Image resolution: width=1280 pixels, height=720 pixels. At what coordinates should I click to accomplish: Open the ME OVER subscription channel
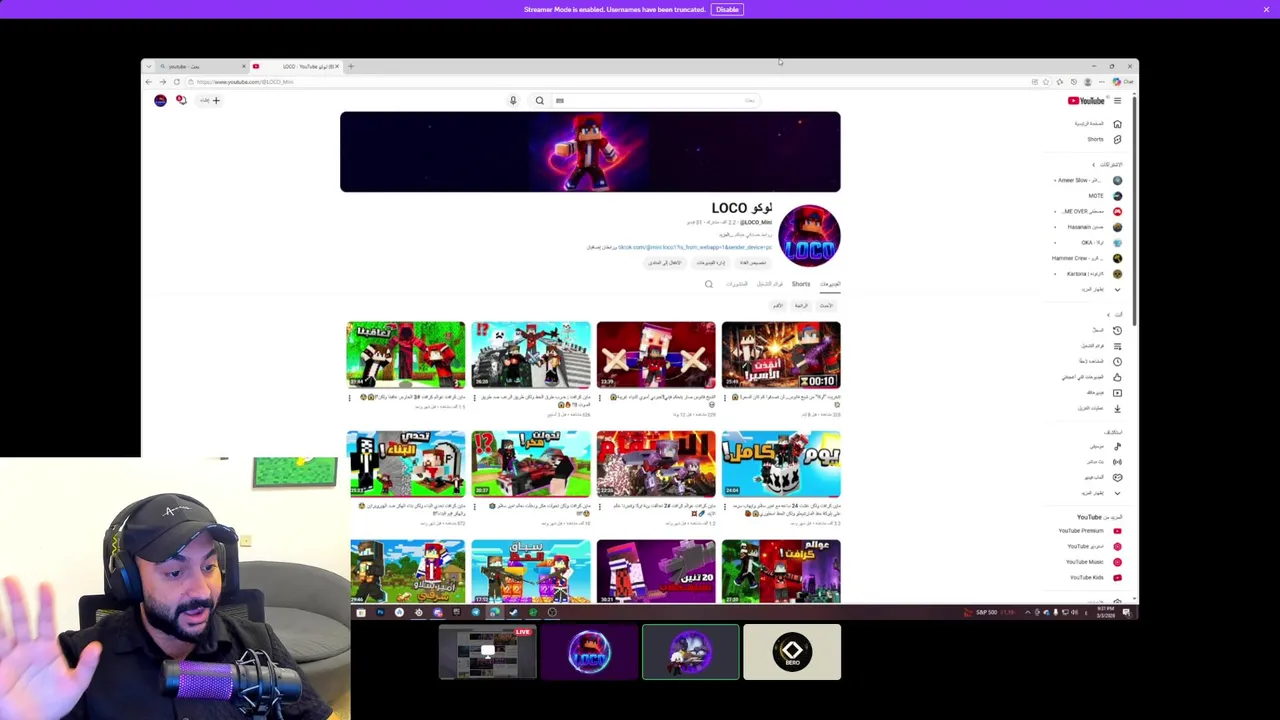tap(1088, 211)
